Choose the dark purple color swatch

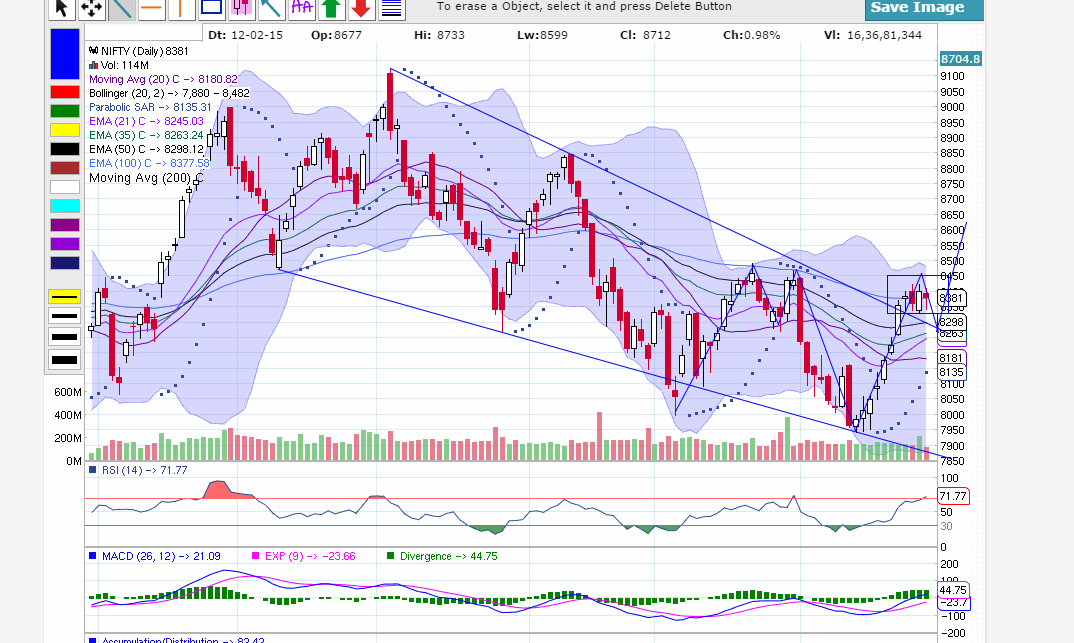[65, 225]
